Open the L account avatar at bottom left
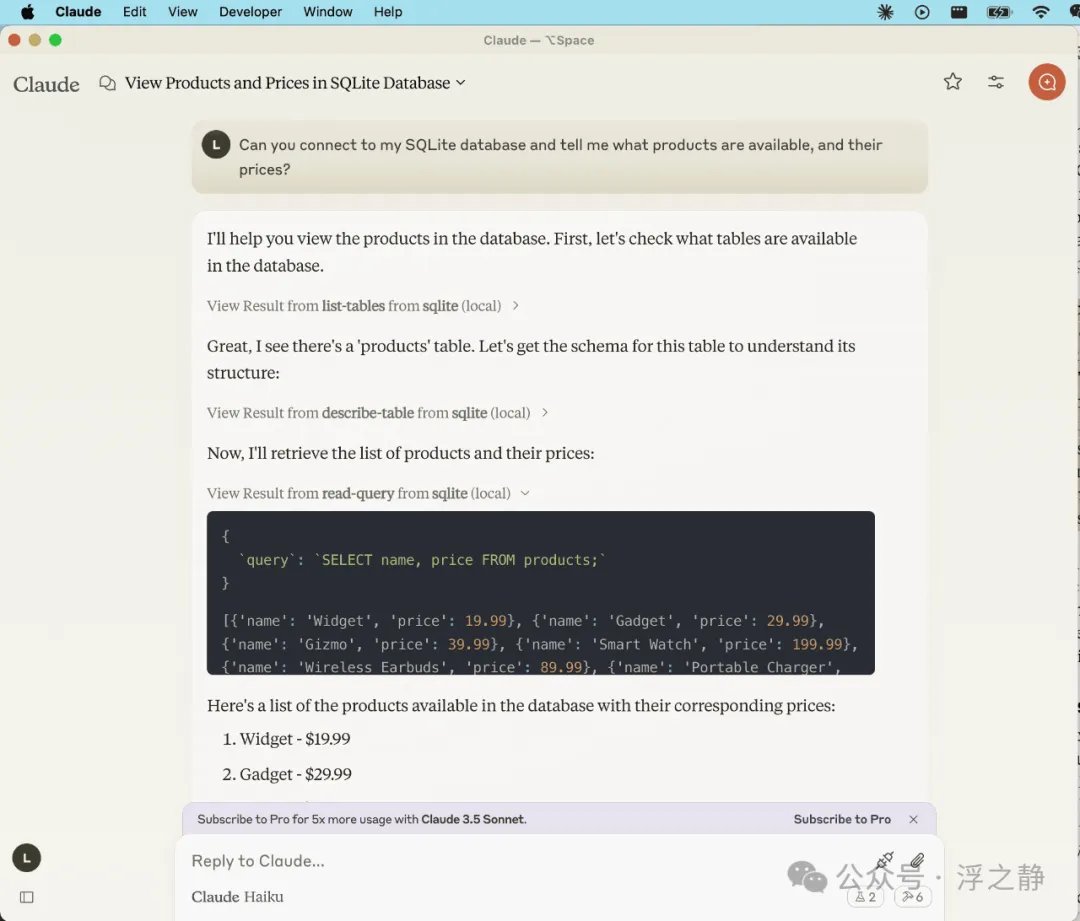The width and height of the screenshot is (1080, 921). pos(27,858)
